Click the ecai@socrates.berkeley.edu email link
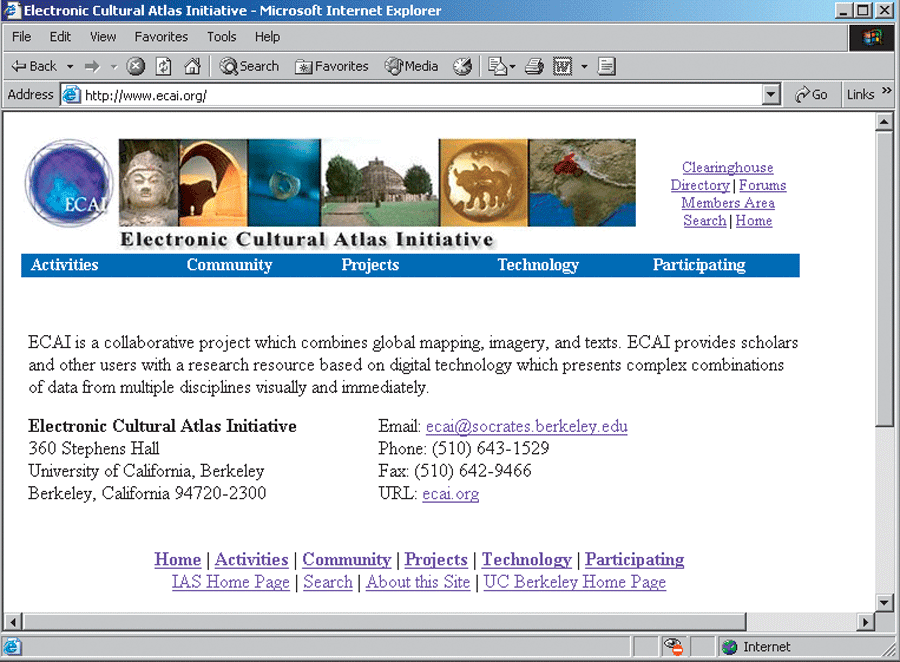 (526, 427)
